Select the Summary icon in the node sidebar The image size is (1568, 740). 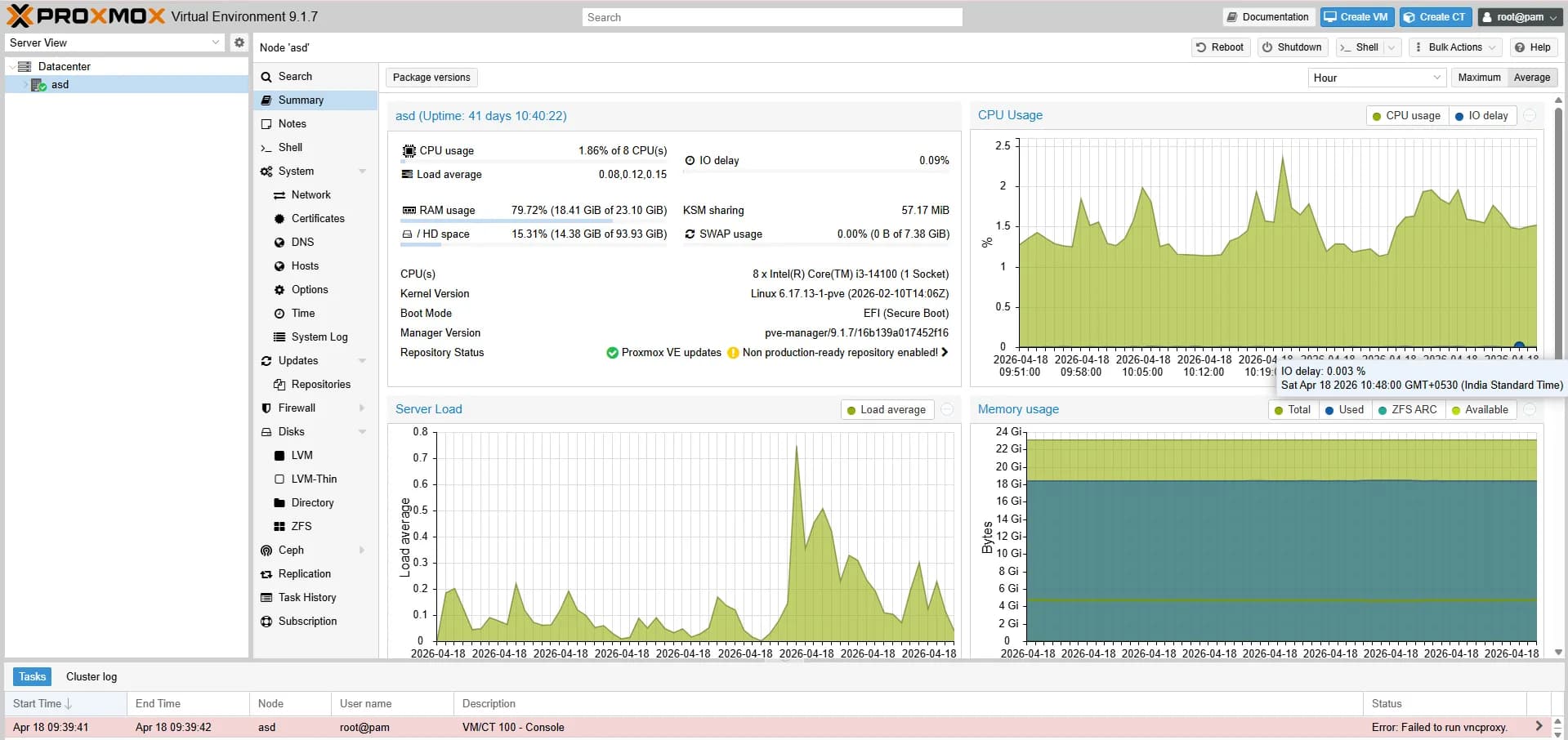[x=266, y=100]
